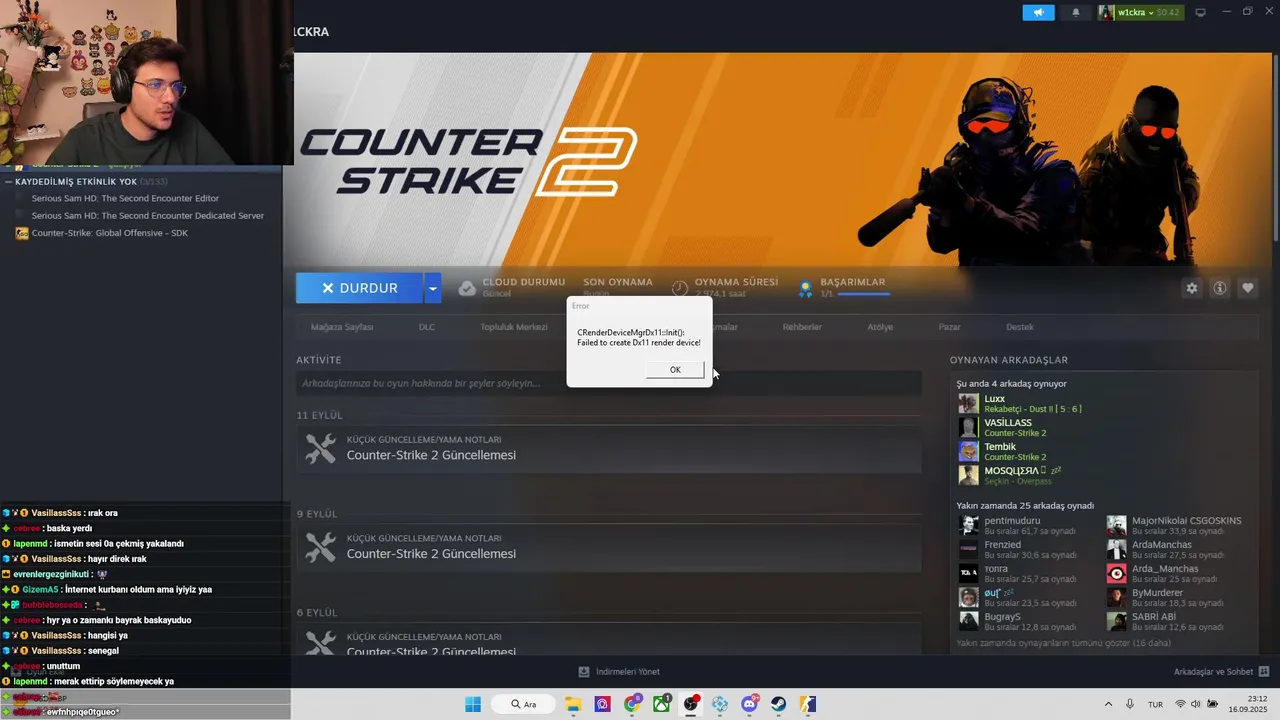Click the achievements badge icon
The height and width of the screenshot is (720, 1280).
coord(805,288)
